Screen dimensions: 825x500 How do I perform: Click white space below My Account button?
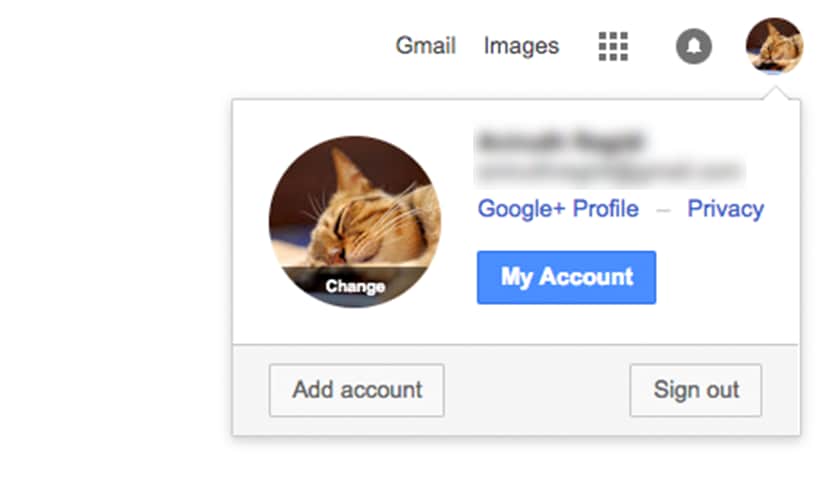point(566,324)
